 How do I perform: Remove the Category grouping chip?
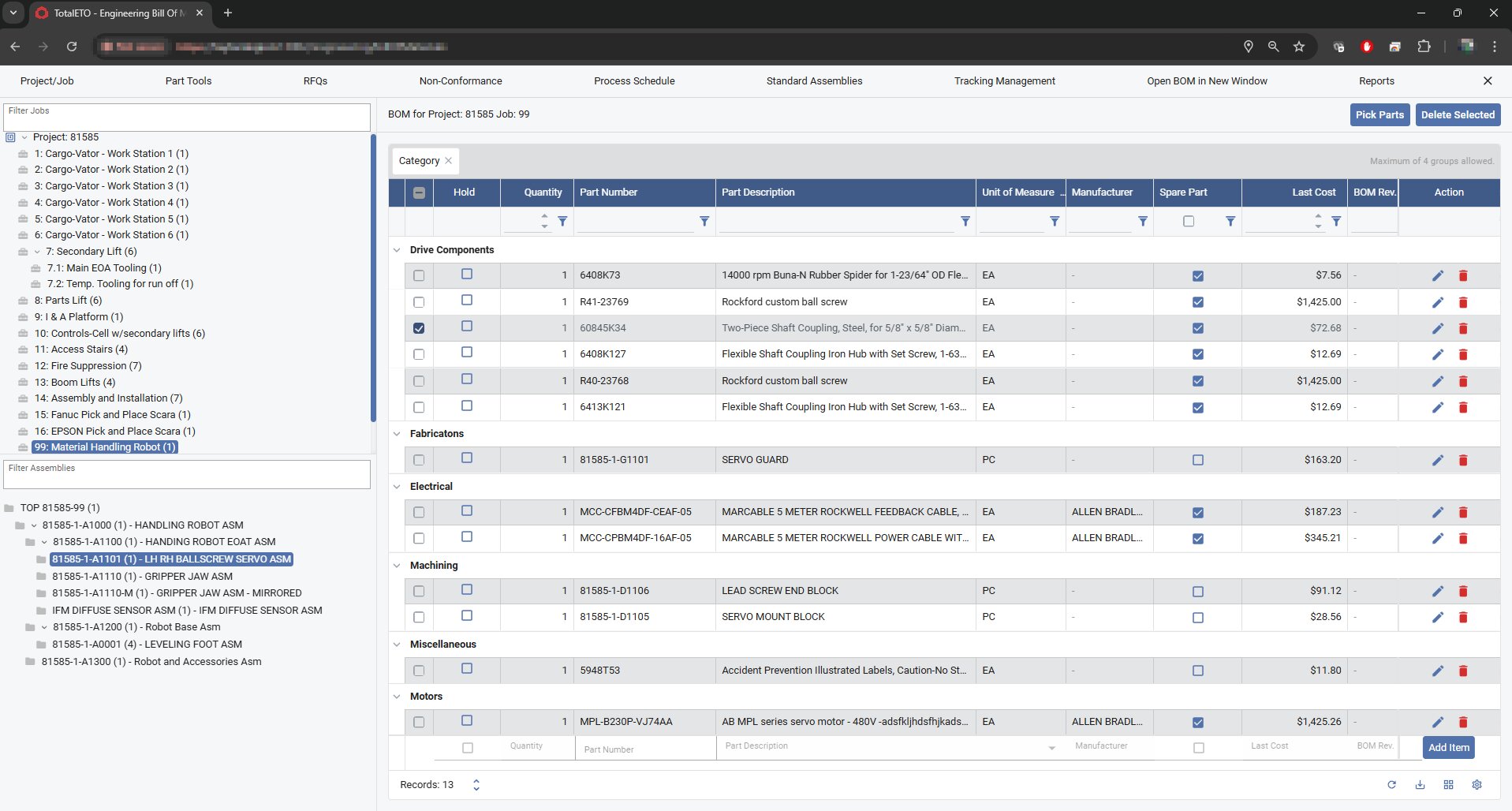pos(448,161)
